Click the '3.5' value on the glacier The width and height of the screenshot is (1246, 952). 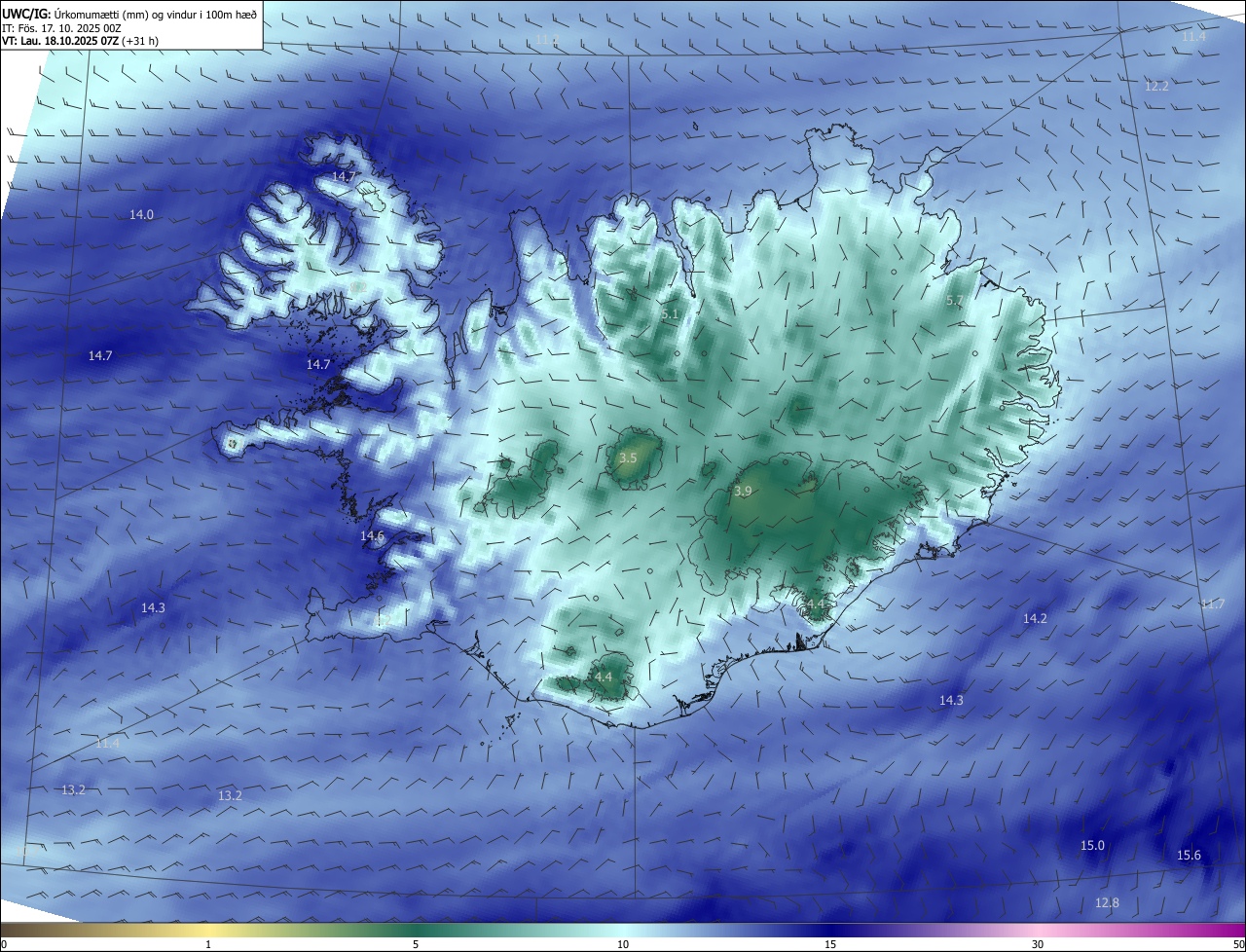[x=628, y=458]
